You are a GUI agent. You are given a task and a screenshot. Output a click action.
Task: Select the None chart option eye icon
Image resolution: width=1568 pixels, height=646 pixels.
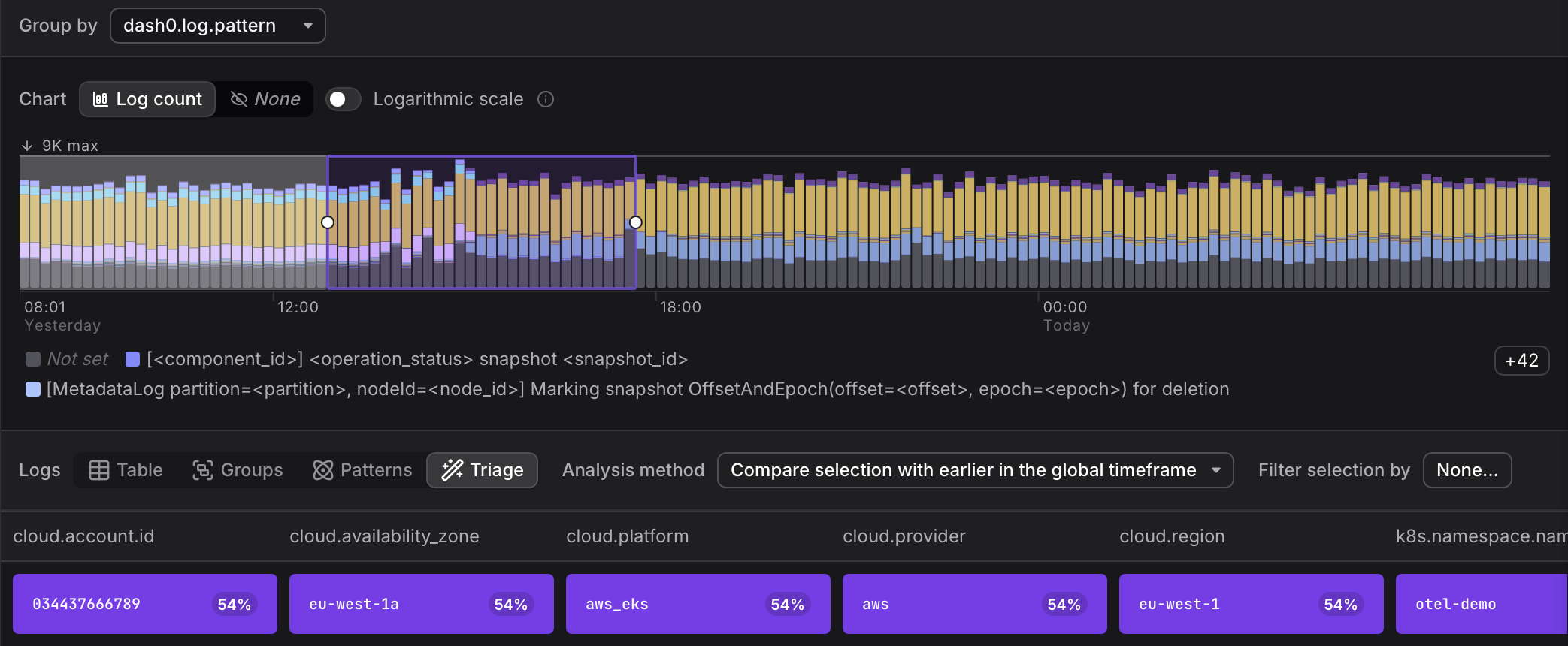pos(239,99)
